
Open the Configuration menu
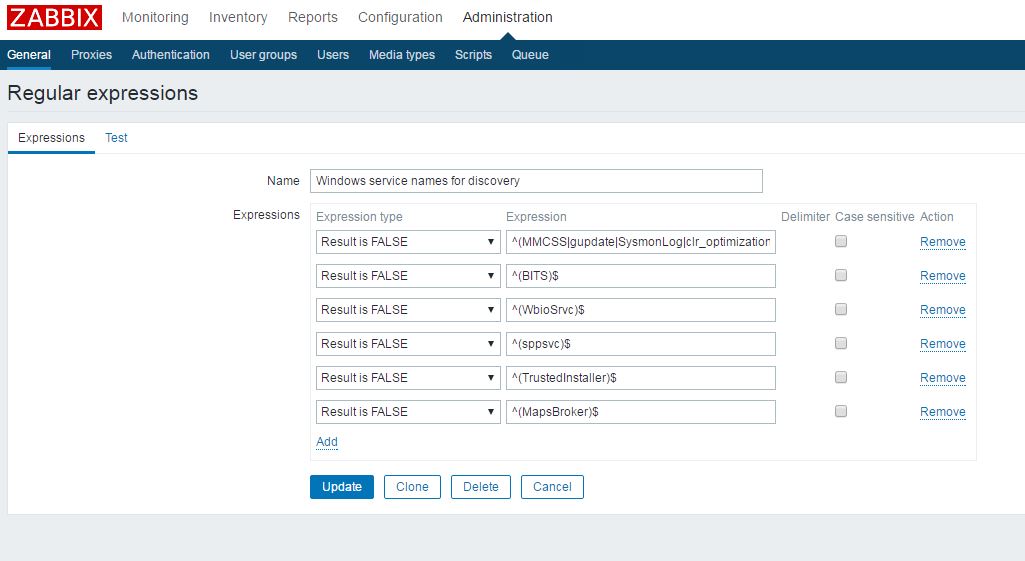tap(400, 17)
